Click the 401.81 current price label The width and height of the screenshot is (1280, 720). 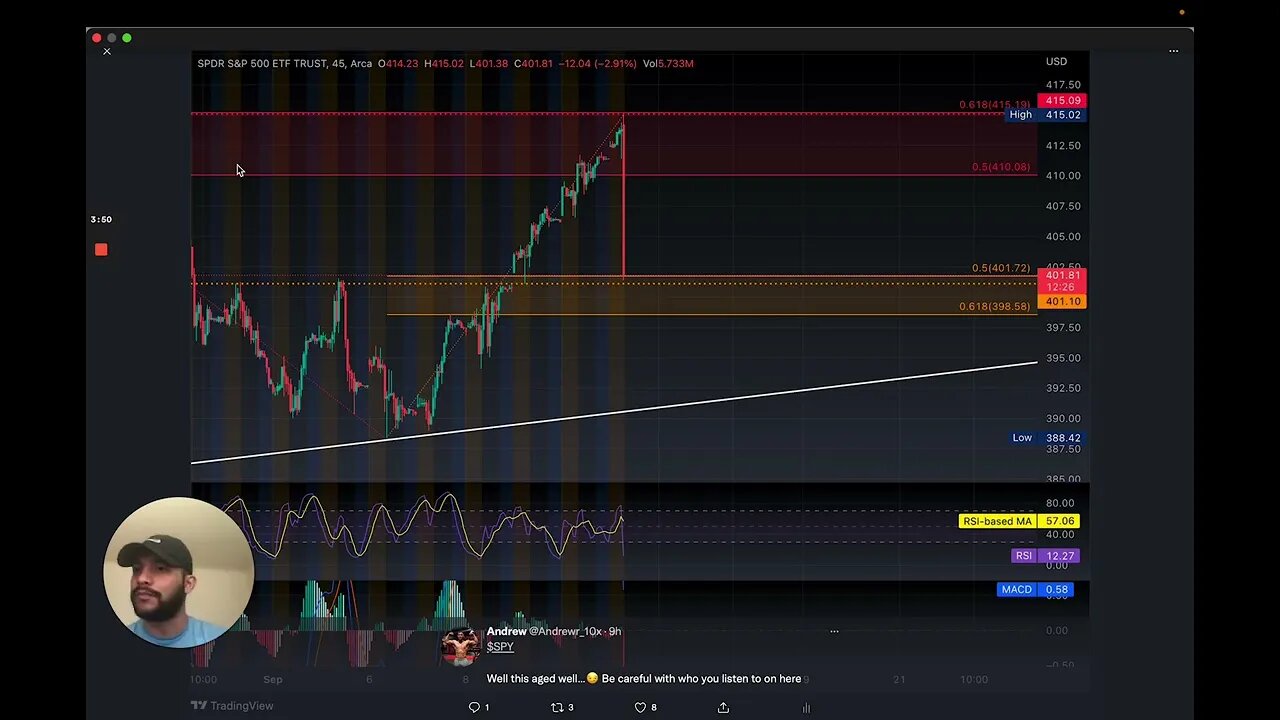(1062, 275)
